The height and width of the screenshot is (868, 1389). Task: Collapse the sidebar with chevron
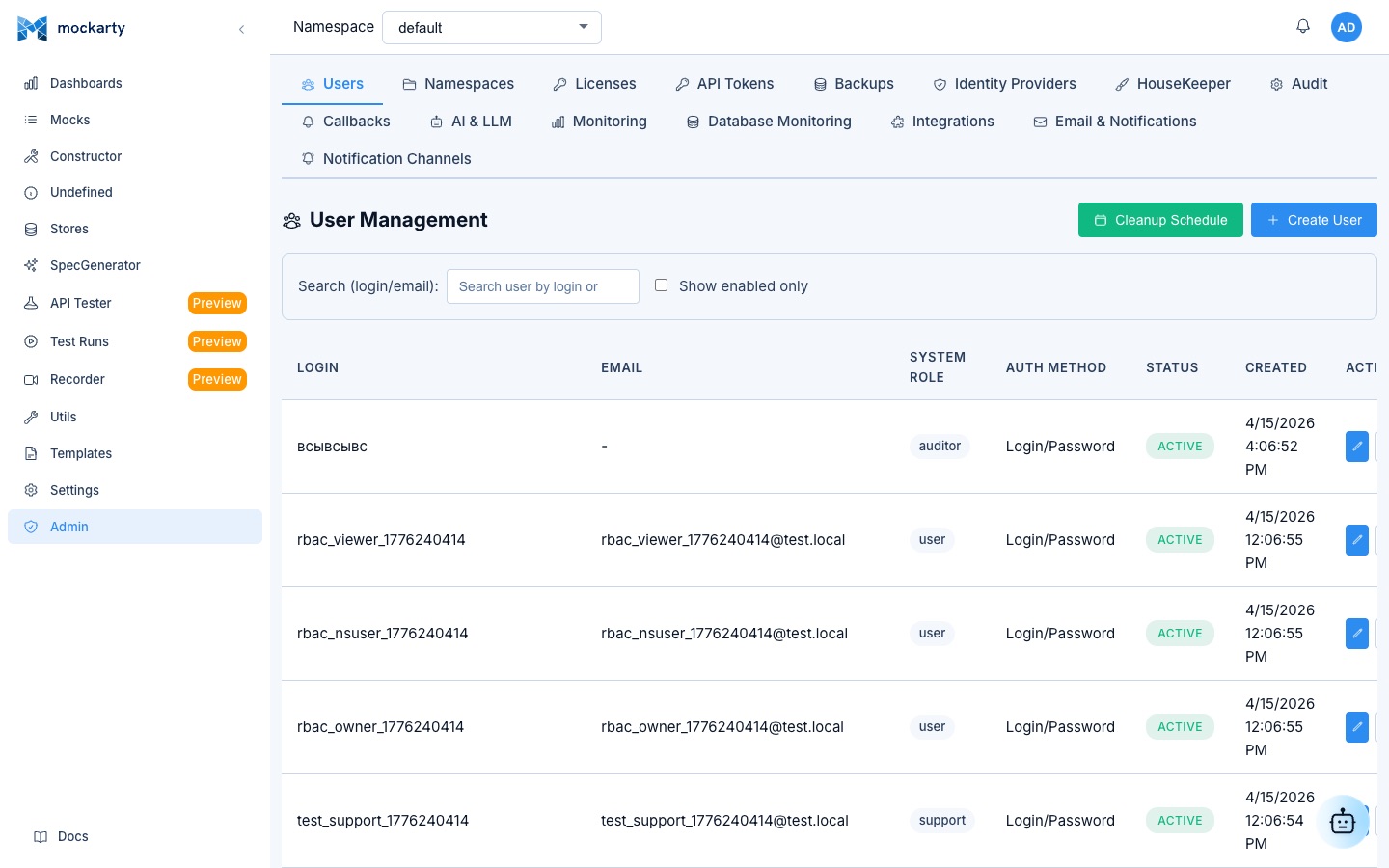pos(241,29)
